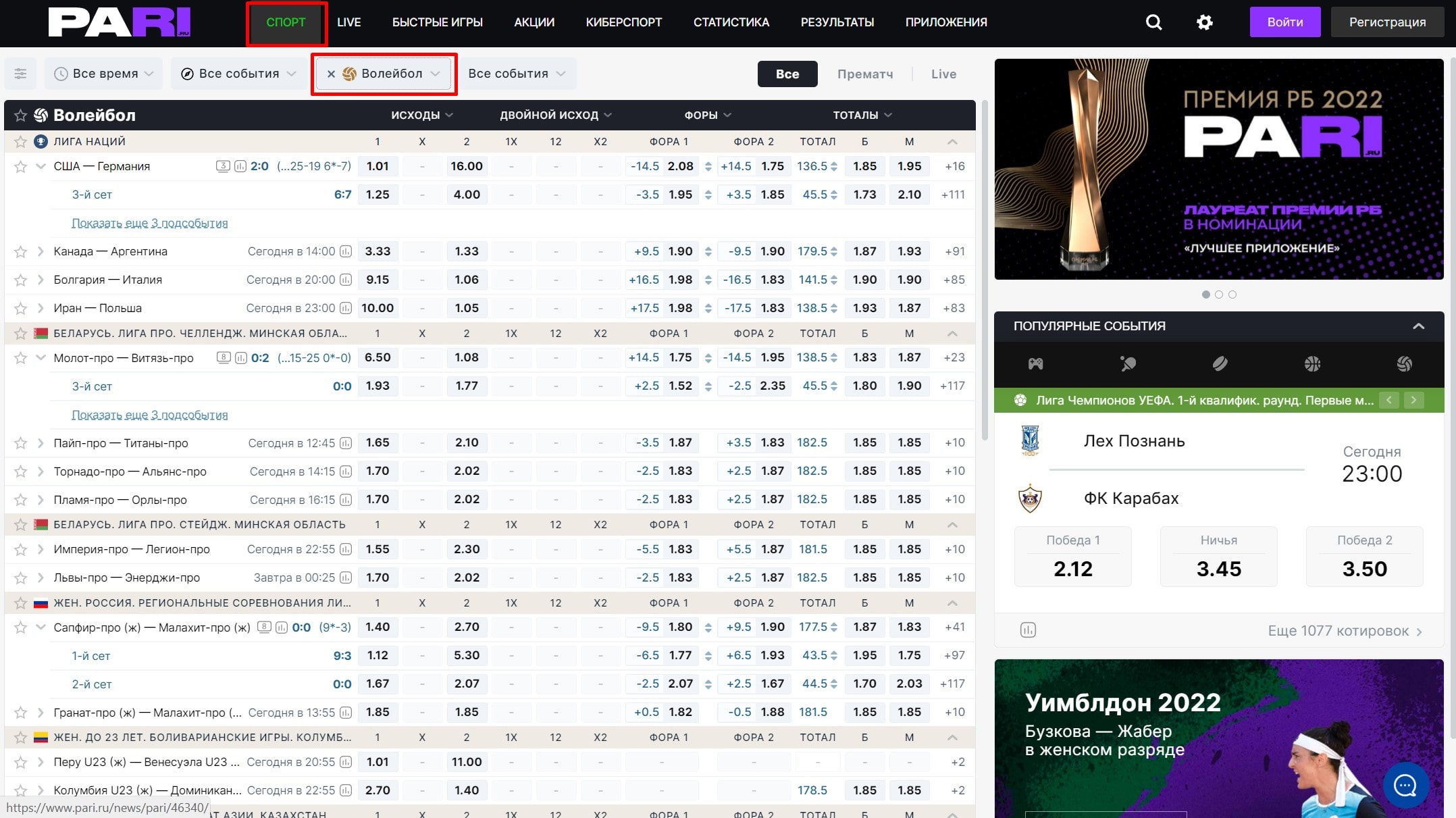Screen dimensions: 1456x818
Task: Open the search magnifier icon
Action: [x=1154, y=22]
